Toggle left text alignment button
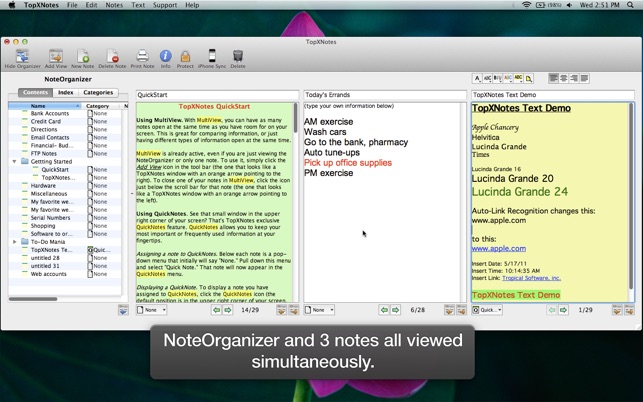643x402 pixels. [x=553, y=78]
